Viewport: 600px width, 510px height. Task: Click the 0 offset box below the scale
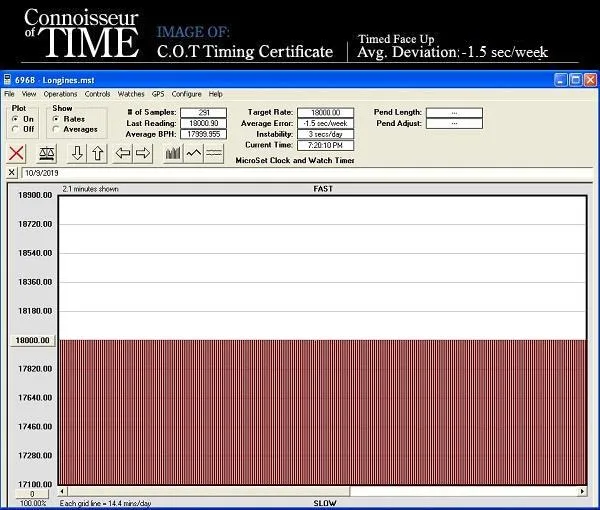pos(32,494)
